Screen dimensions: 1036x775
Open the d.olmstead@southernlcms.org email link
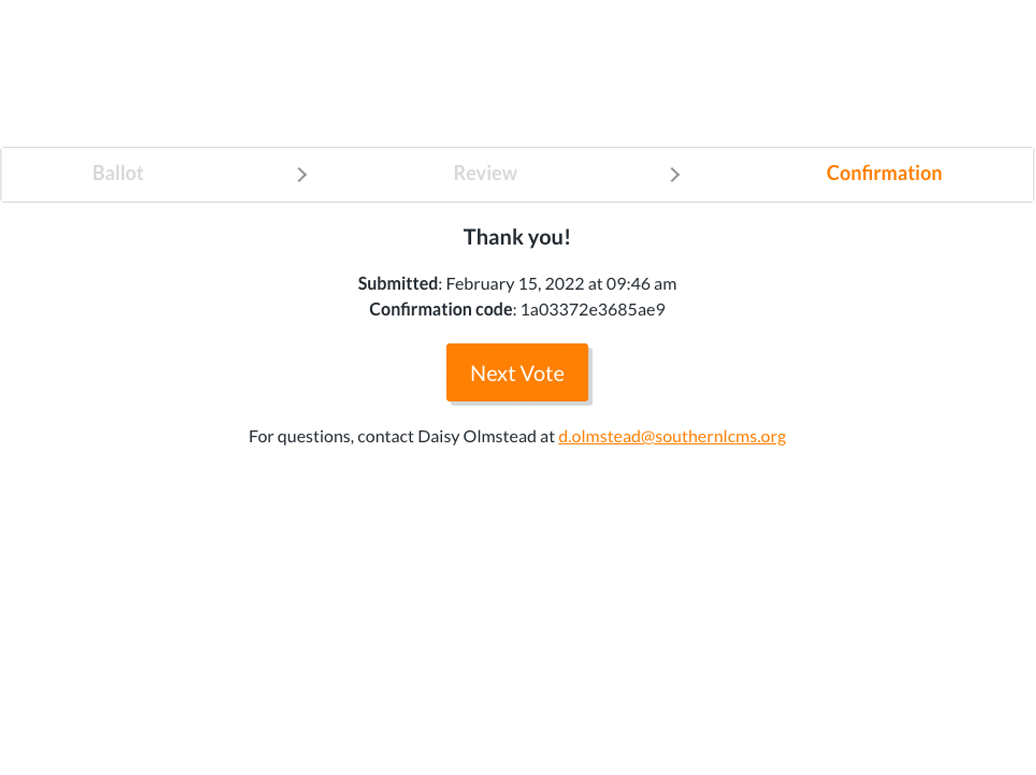pos(672,436)
